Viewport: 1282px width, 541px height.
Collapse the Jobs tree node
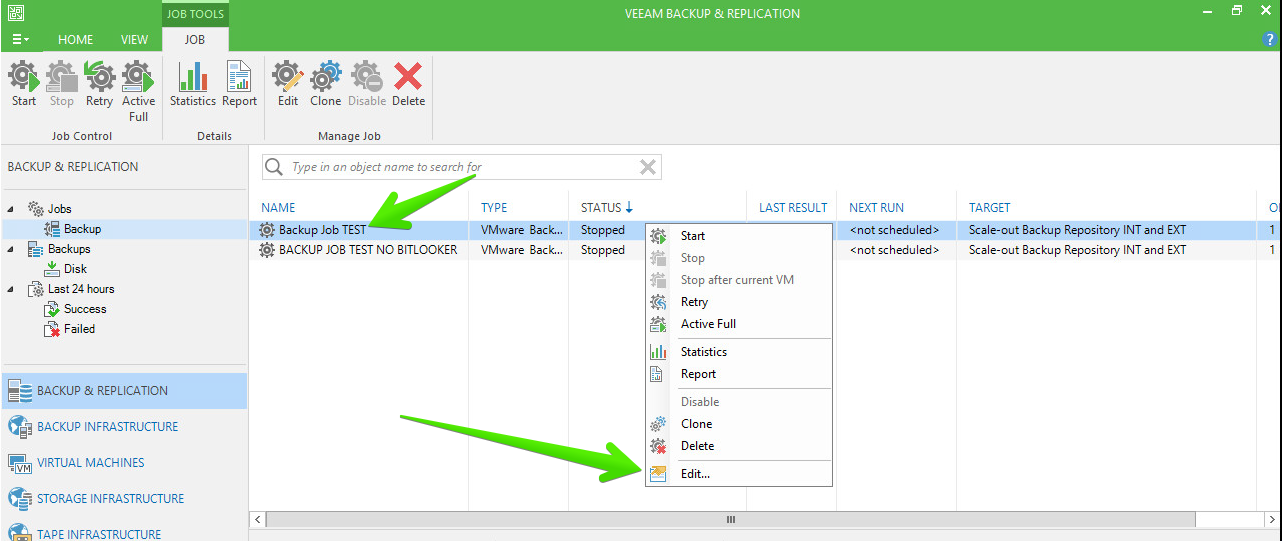coord(12,209)
